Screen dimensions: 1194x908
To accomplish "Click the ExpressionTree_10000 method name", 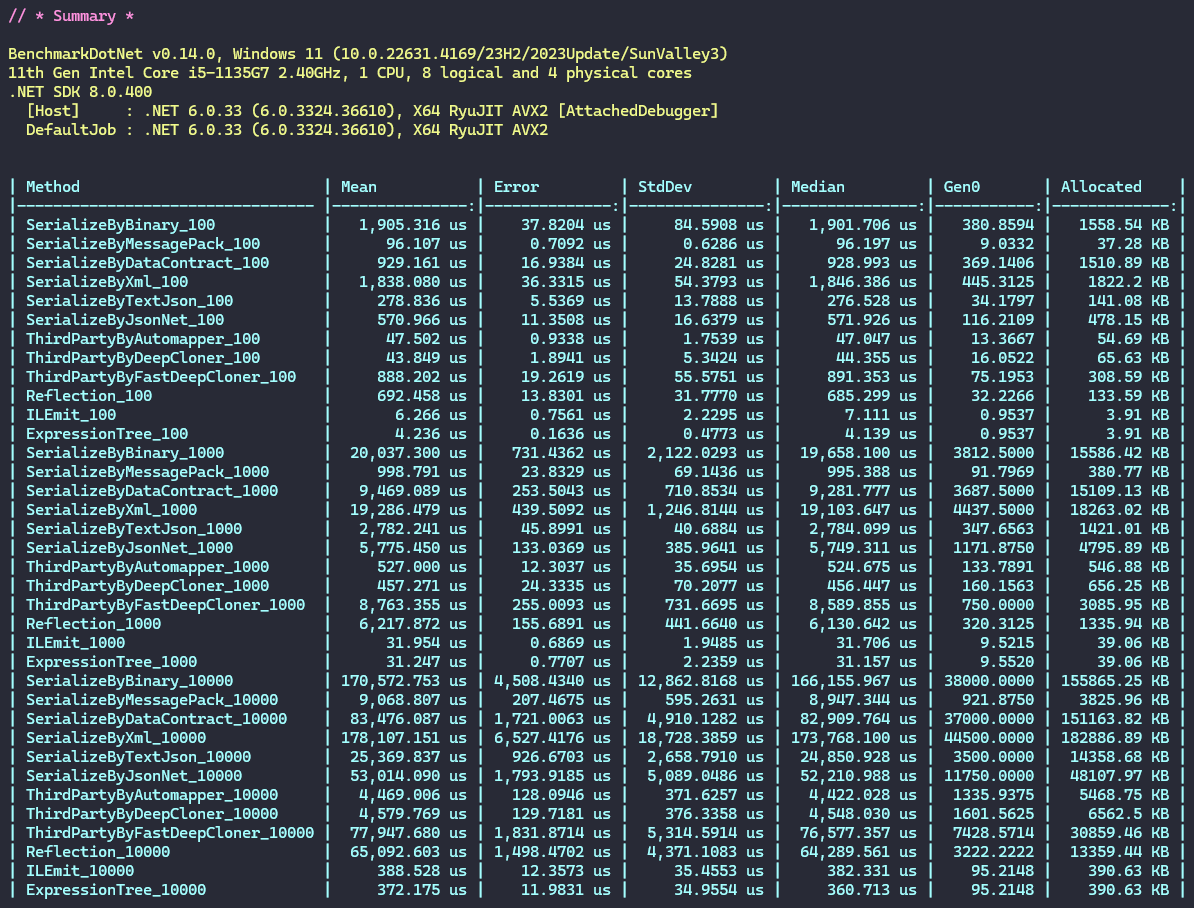I will coord(116,890).
